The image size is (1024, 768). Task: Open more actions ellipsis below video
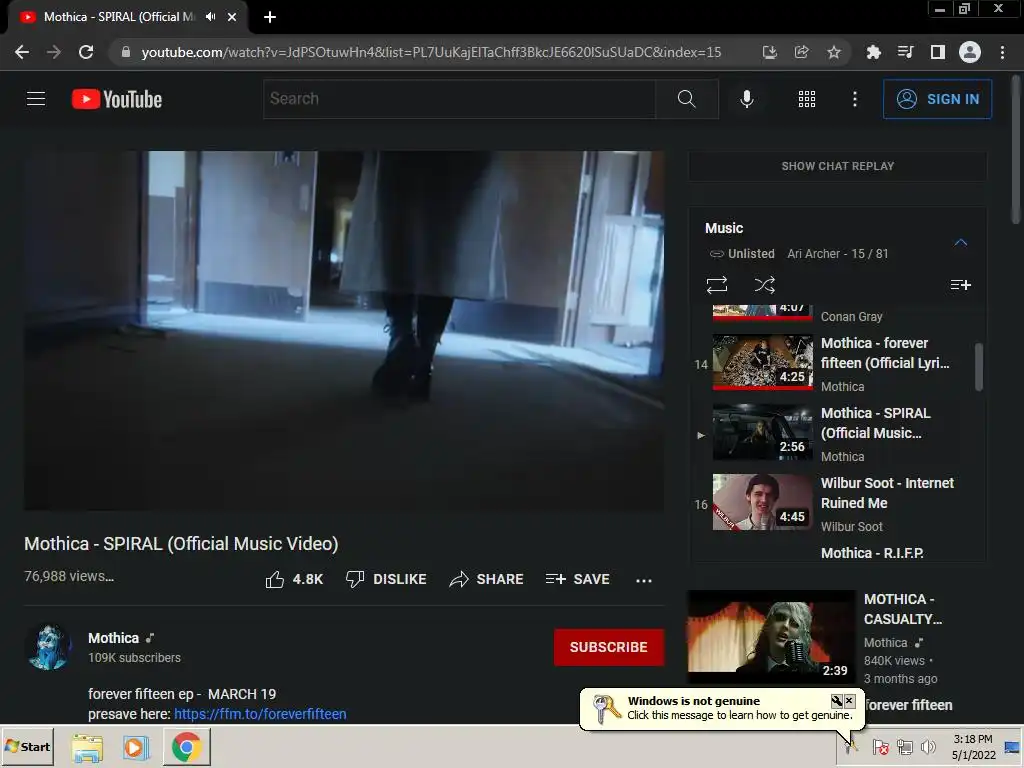(x=644, y=580)
